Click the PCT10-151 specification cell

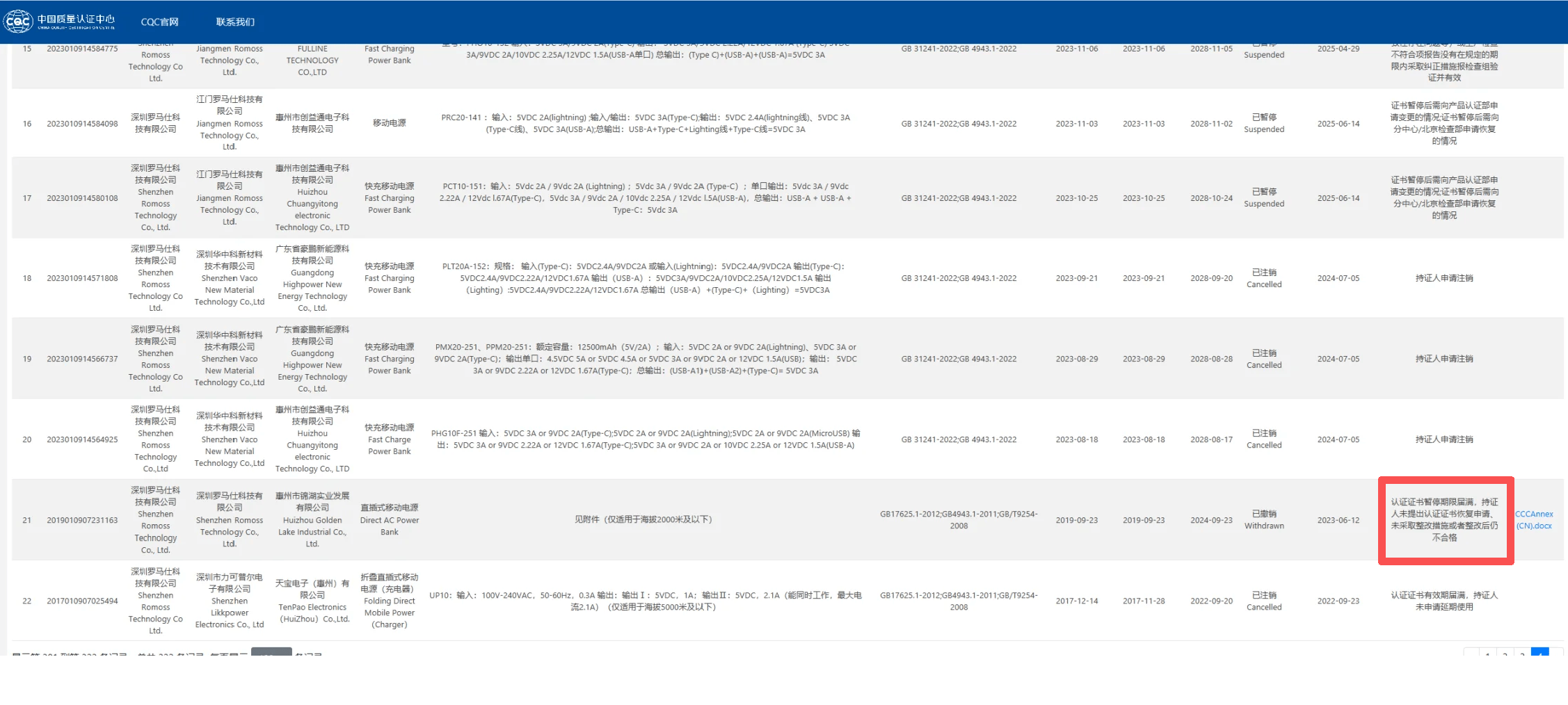(646, 198)
